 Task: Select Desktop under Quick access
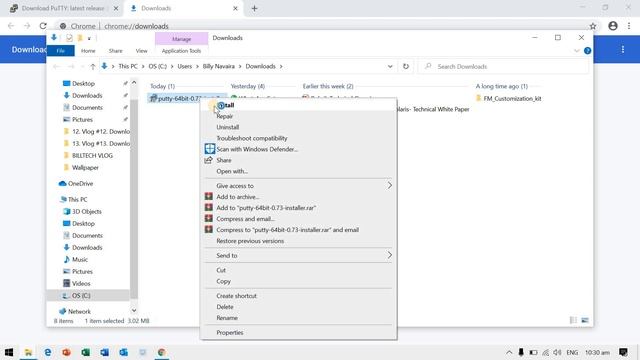[x=83, y=83]
